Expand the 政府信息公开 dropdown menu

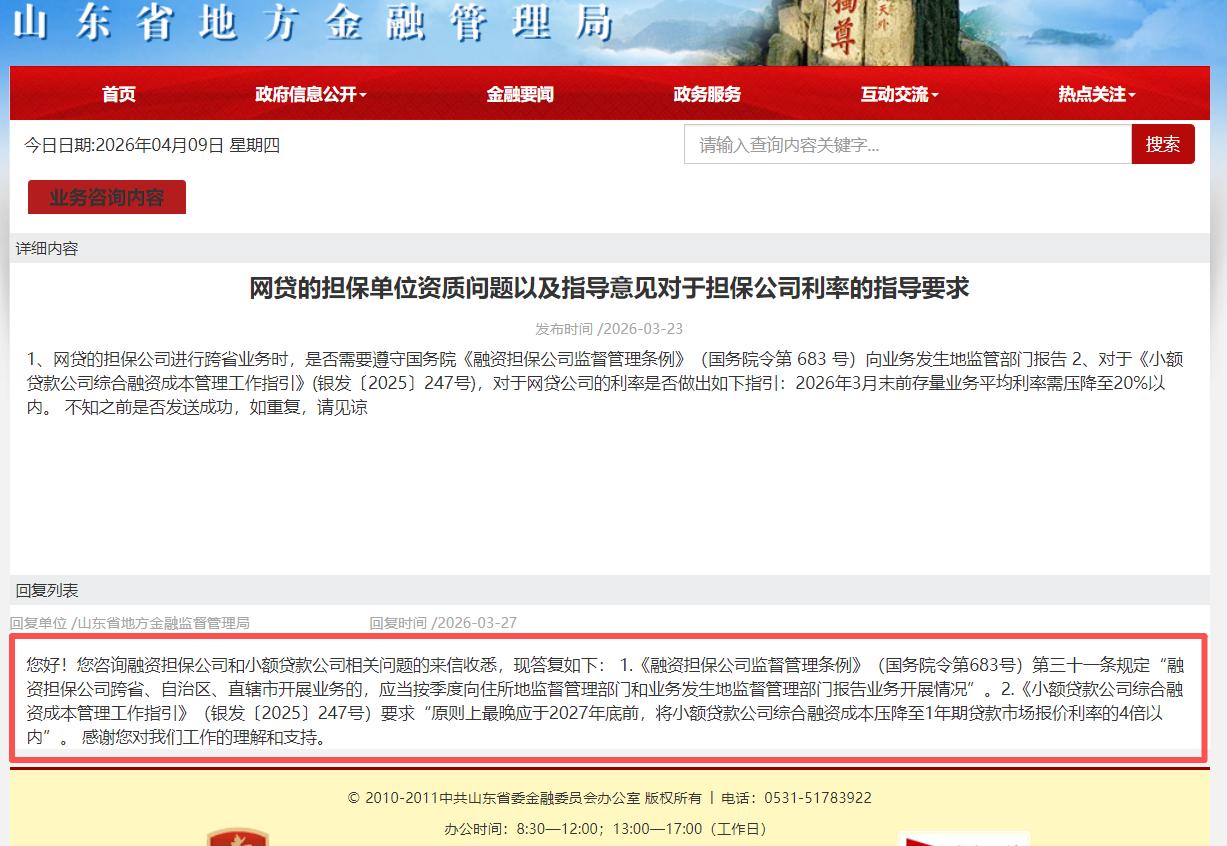311,94
